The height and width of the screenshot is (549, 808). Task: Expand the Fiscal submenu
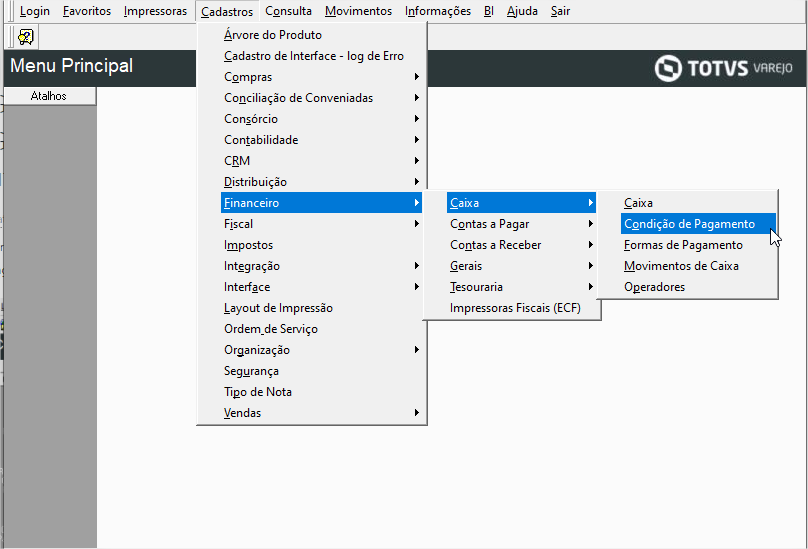coord(321,224)
